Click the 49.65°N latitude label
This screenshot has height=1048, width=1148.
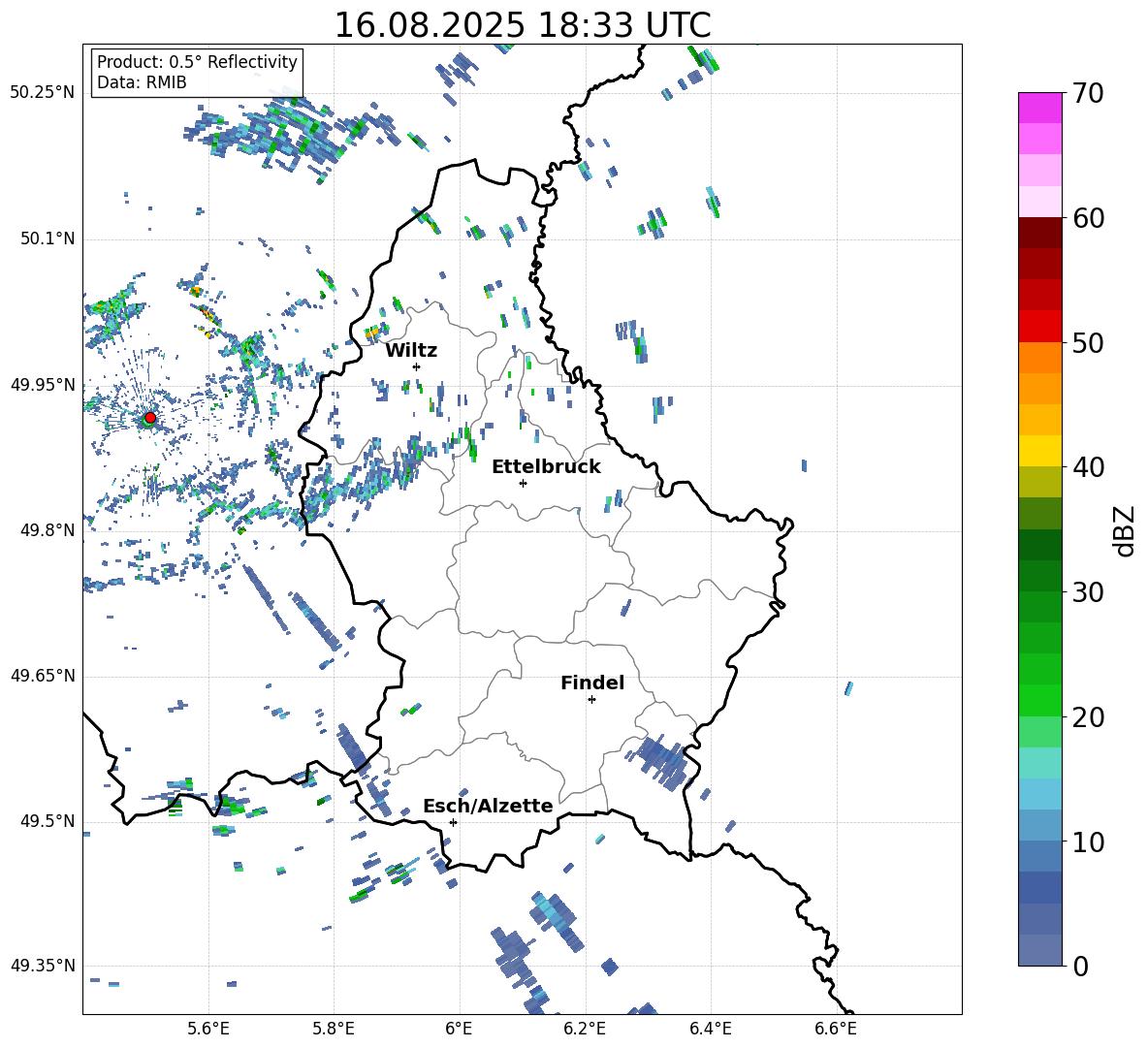coord(43,676)
